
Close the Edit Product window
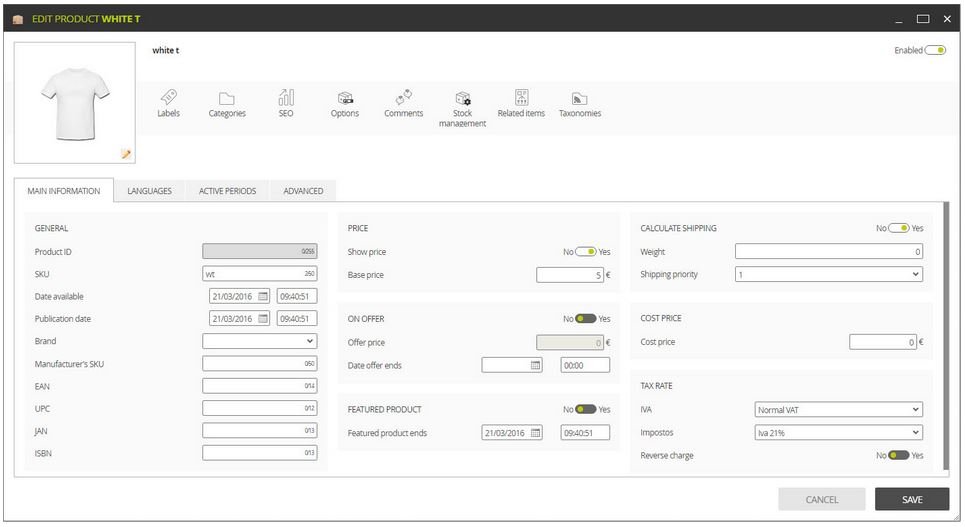click(947, 19)
